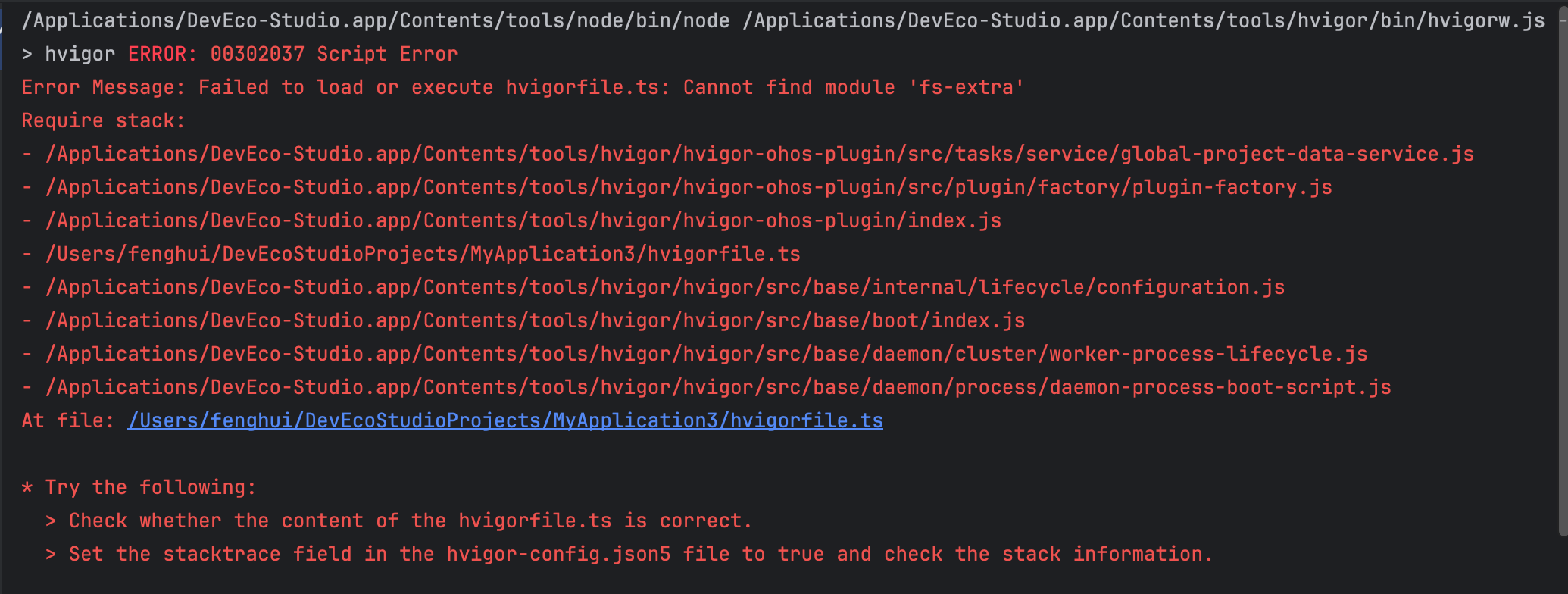The height and width of the screenshot is (594, 1568).
Task: Click the lifecycle/configuration.js stack path
Action: [x=664, y=288]
